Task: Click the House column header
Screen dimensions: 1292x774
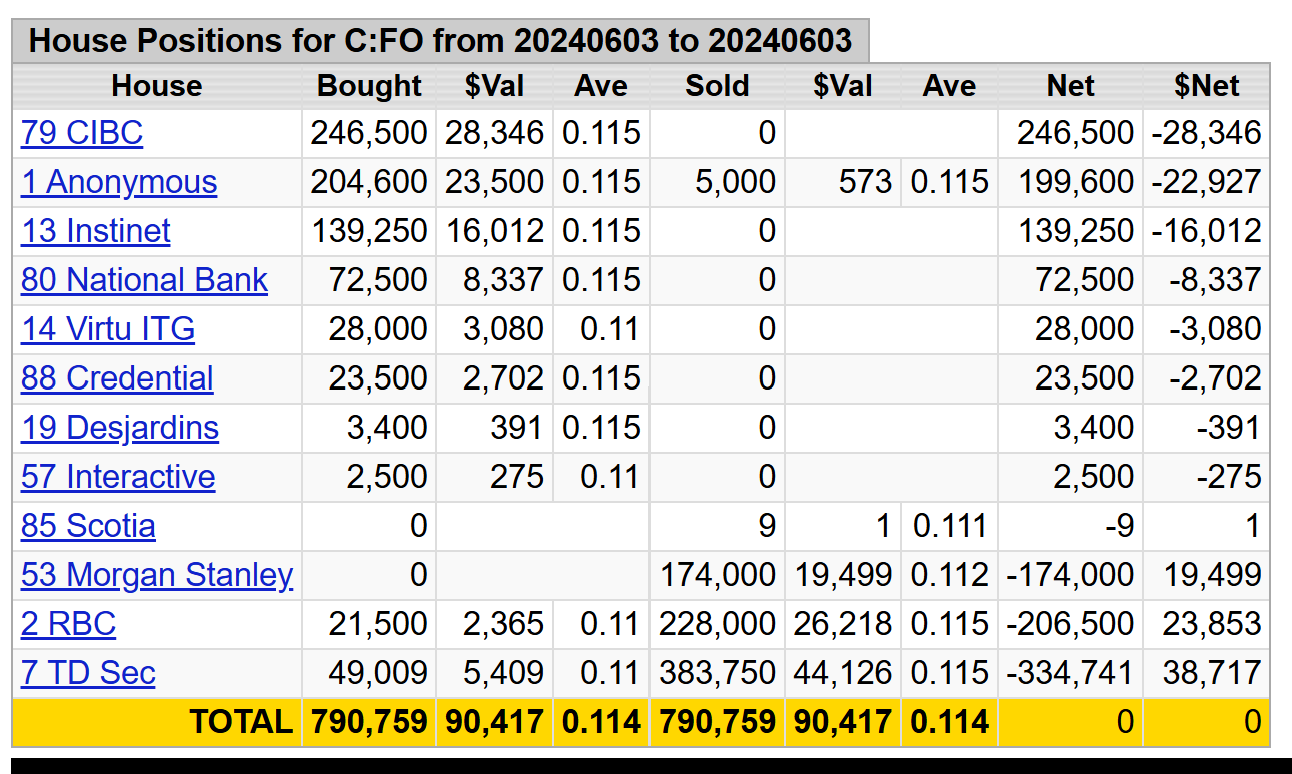Action: tap(157, 86)
